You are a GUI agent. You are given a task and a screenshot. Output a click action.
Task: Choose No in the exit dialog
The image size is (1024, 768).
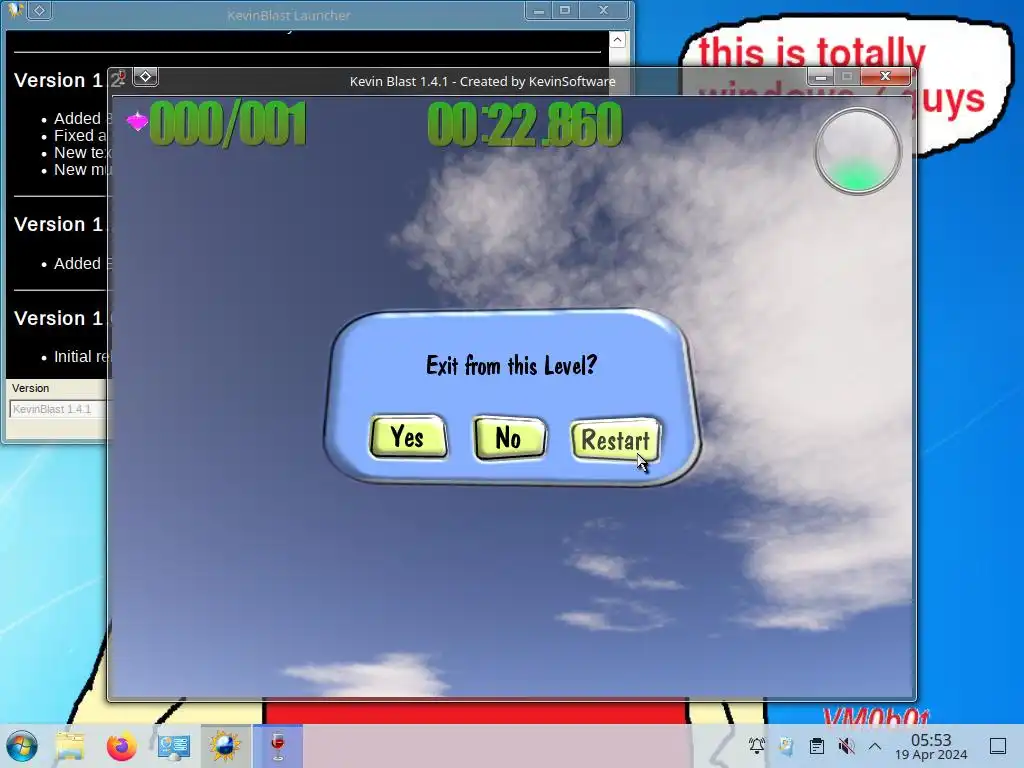(509, 438)
